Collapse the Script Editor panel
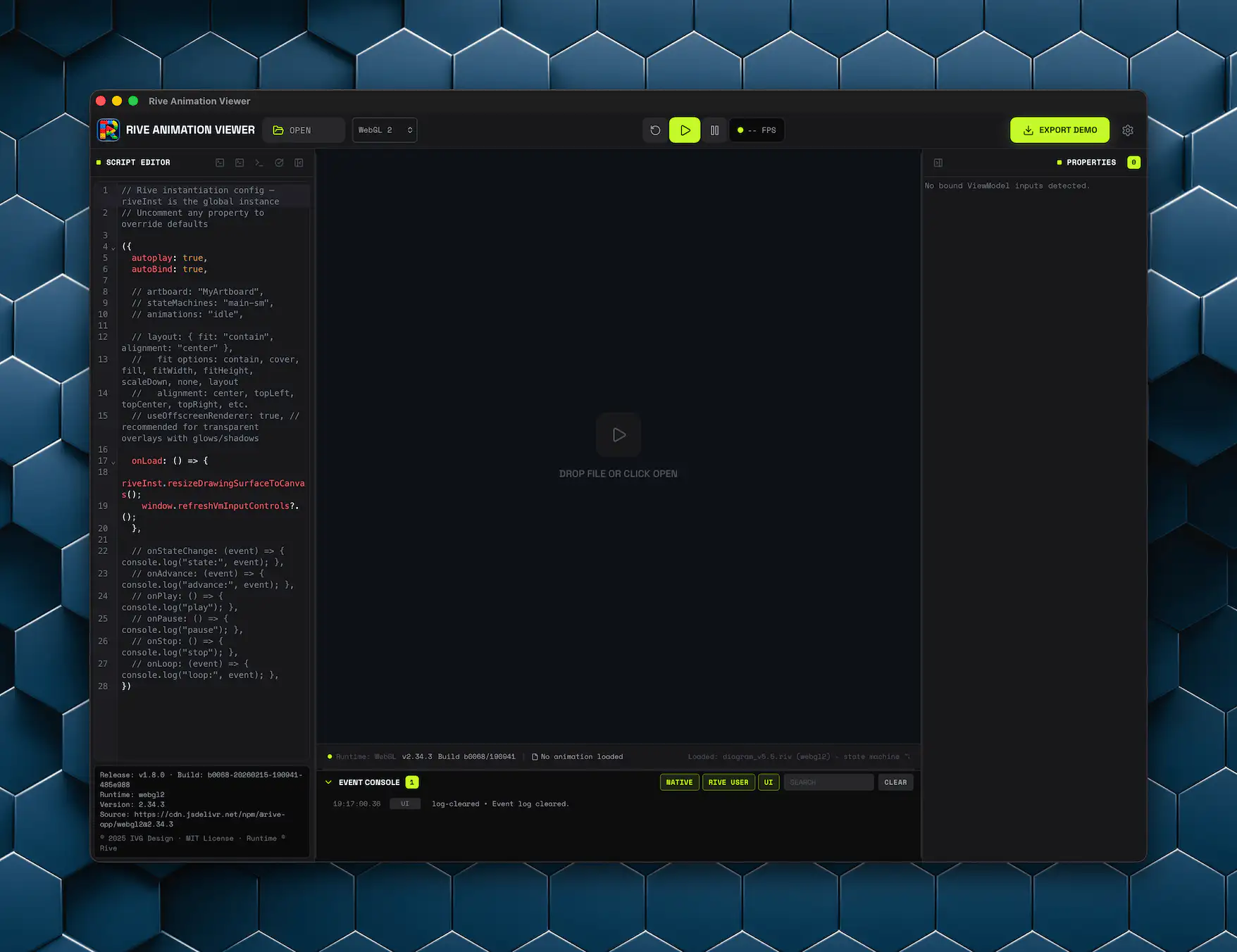The width and height of the screenshot is (1237, 952). pos(299,163)
